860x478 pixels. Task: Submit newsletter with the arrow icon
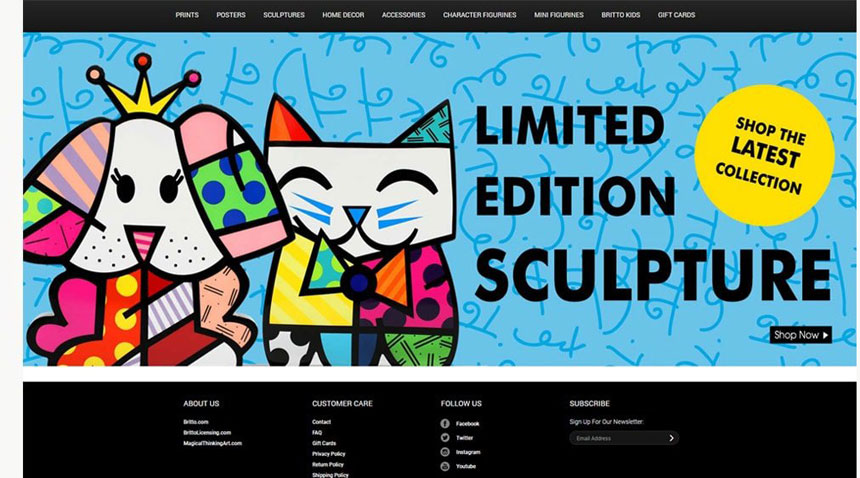tap(671, 438)
